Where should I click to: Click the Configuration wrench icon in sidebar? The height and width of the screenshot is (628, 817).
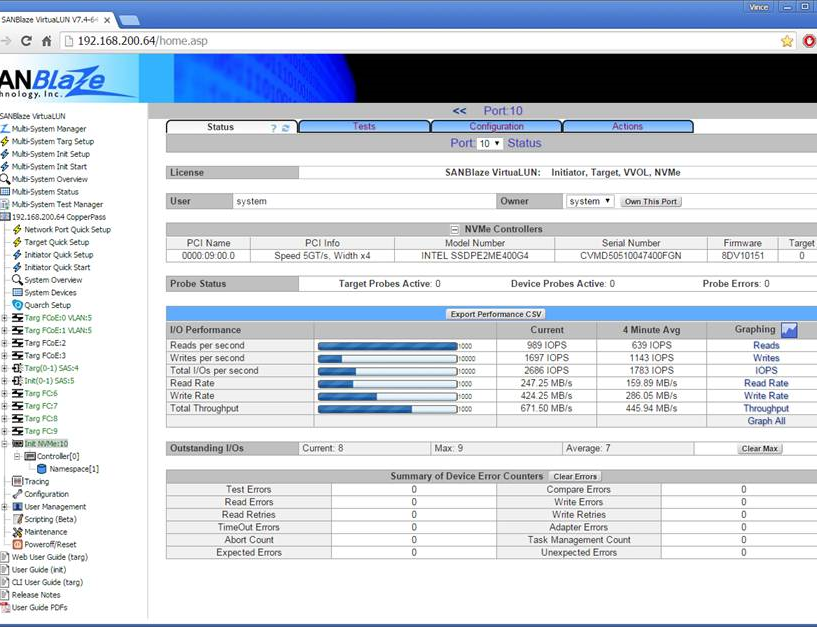pyautogui.click(x=17, y=494)
